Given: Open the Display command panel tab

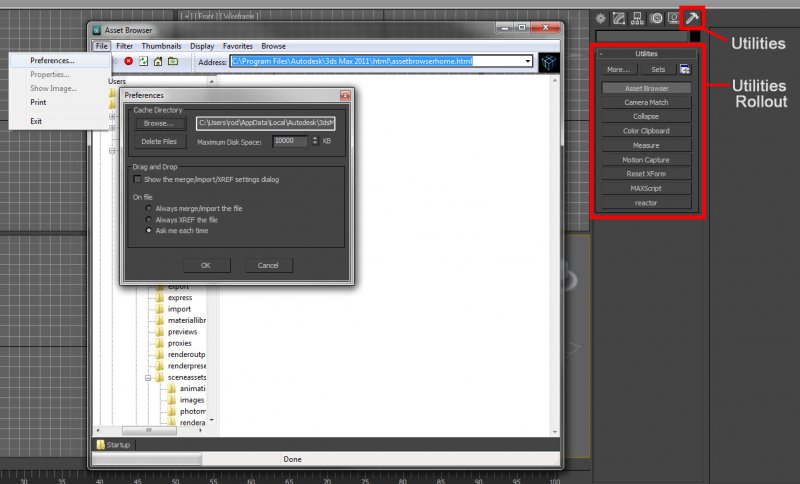Looking at the screenshot, I should click(673, 19).
